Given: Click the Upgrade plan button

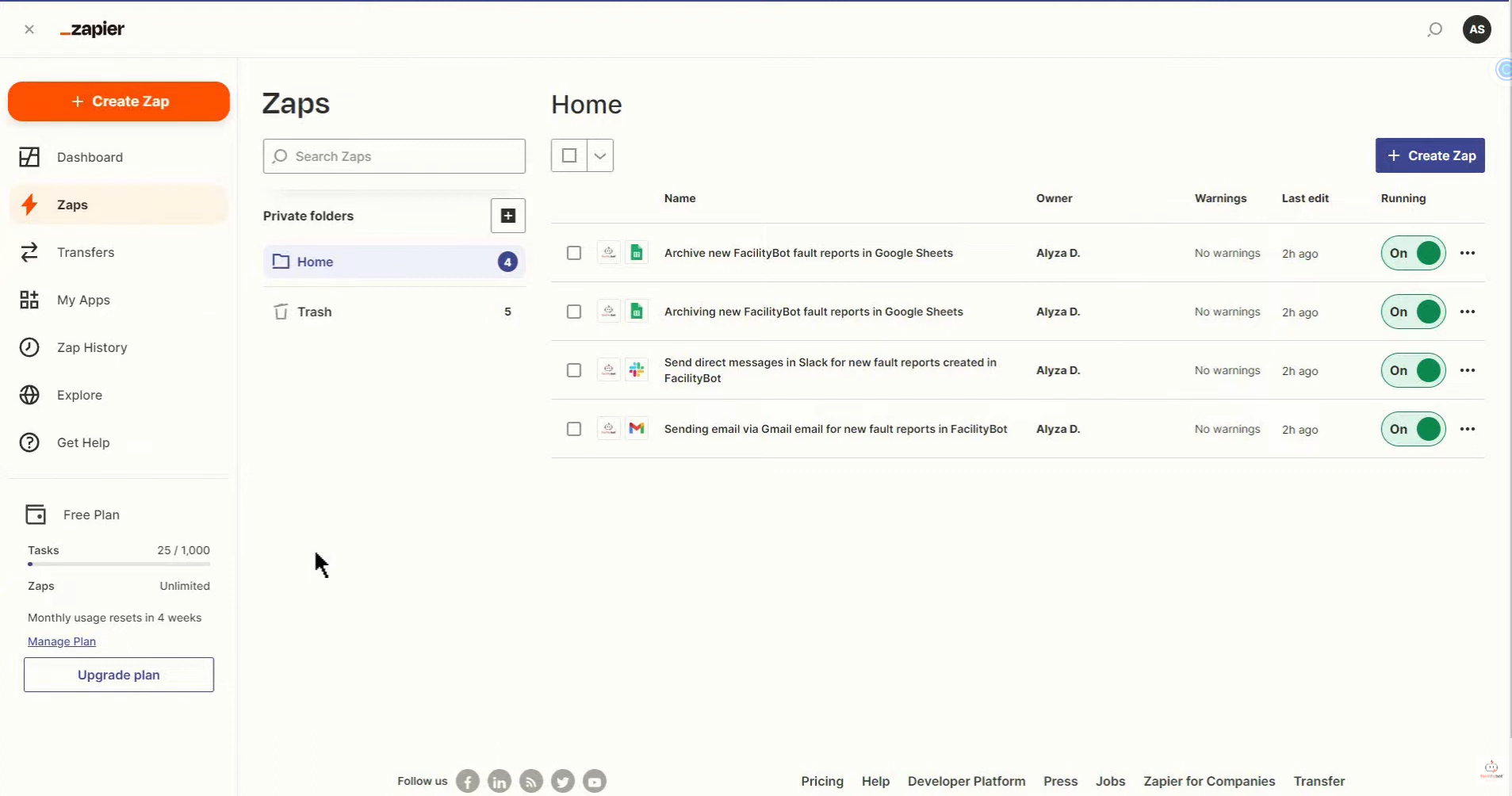Looking at the screenshot, I should point(119,675).
